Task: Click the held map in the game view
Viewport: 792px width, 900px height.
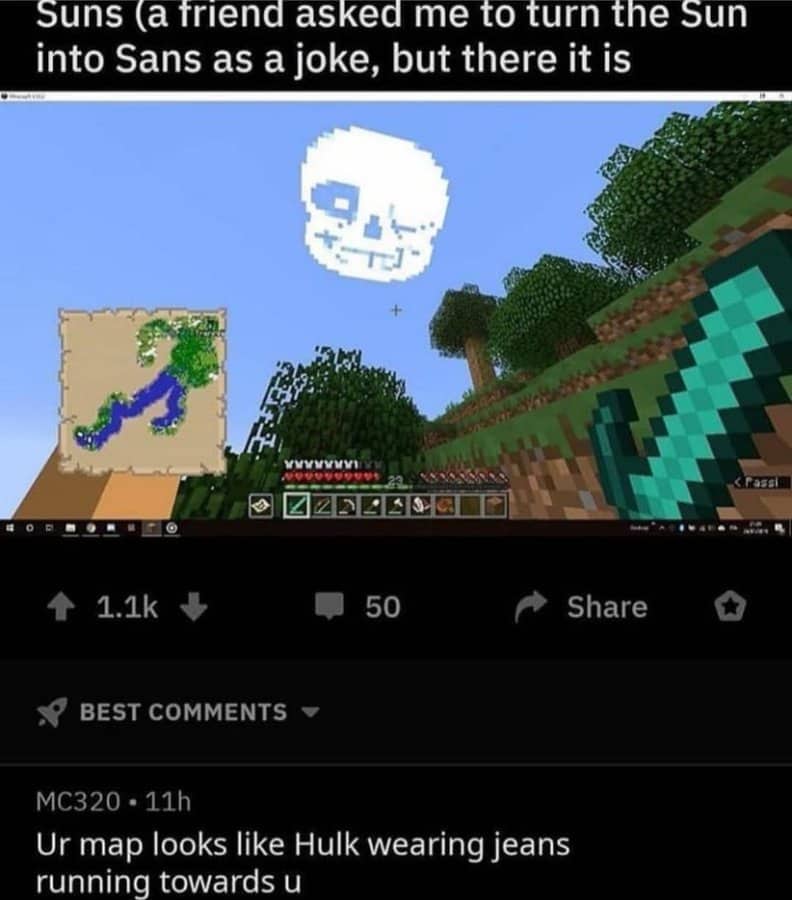Action: coord(143,391)
